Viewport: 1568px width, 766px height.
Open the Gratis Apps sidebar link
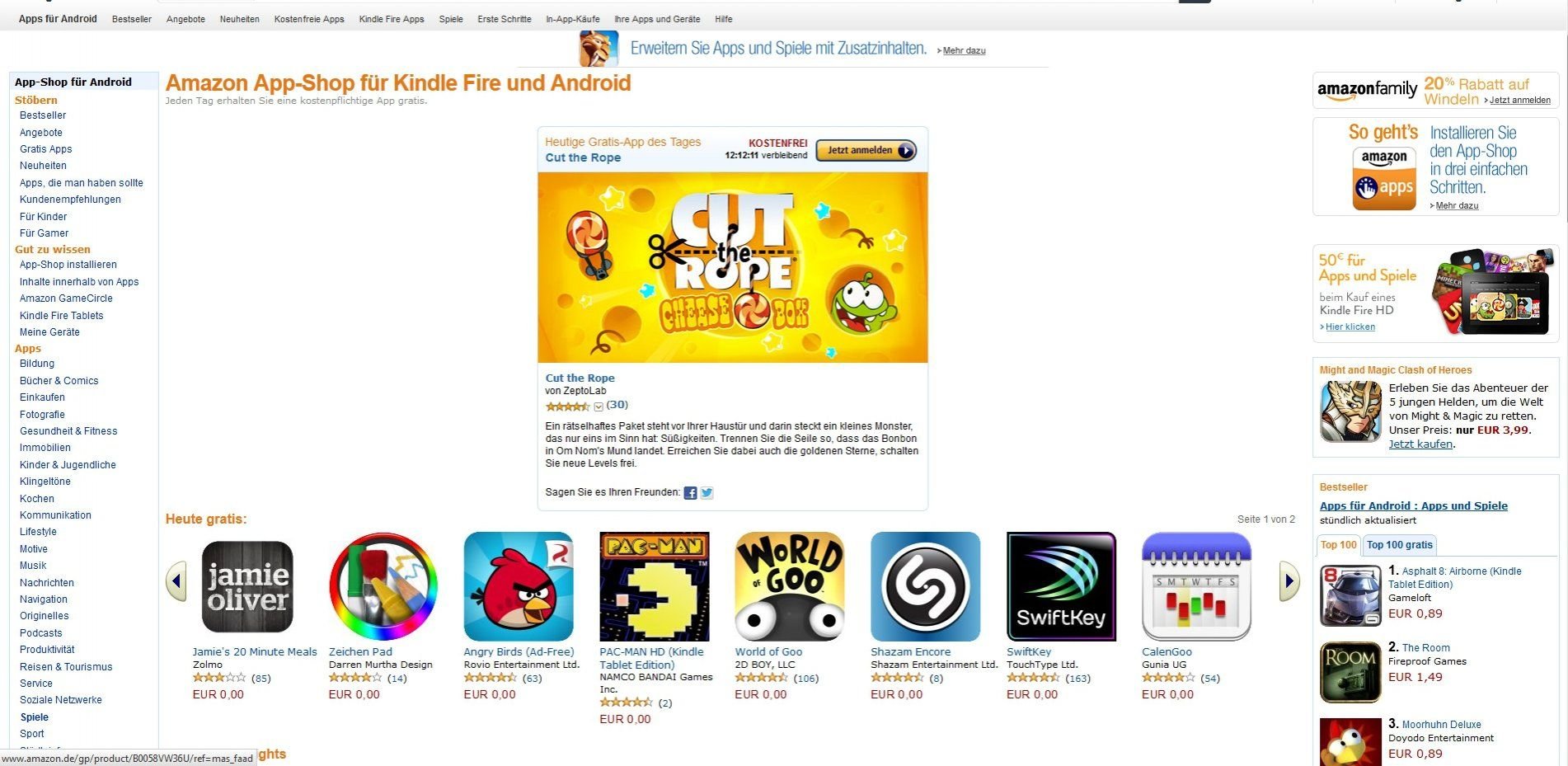click(x=46, y=149)
